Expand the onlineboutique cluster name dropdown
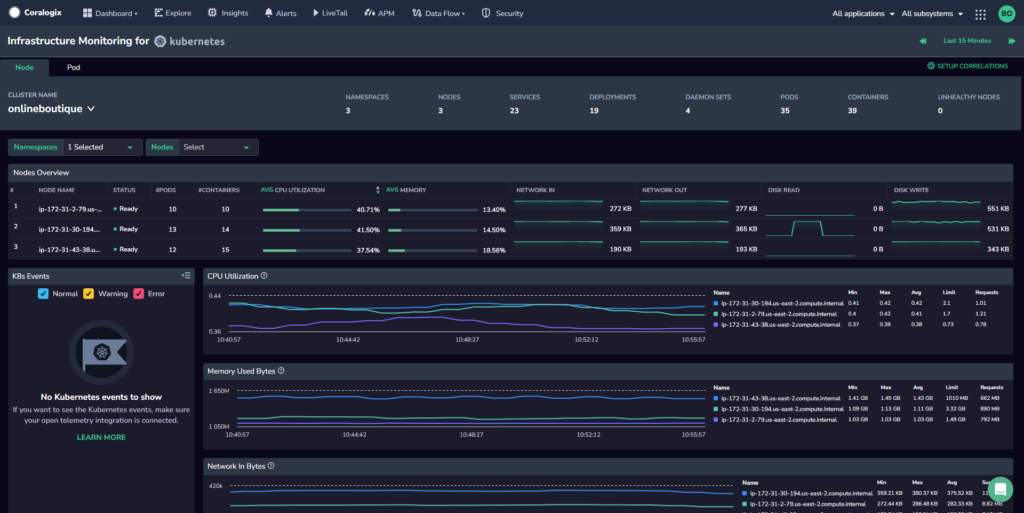The image size is (1024, 513). (x=52, y=109)
